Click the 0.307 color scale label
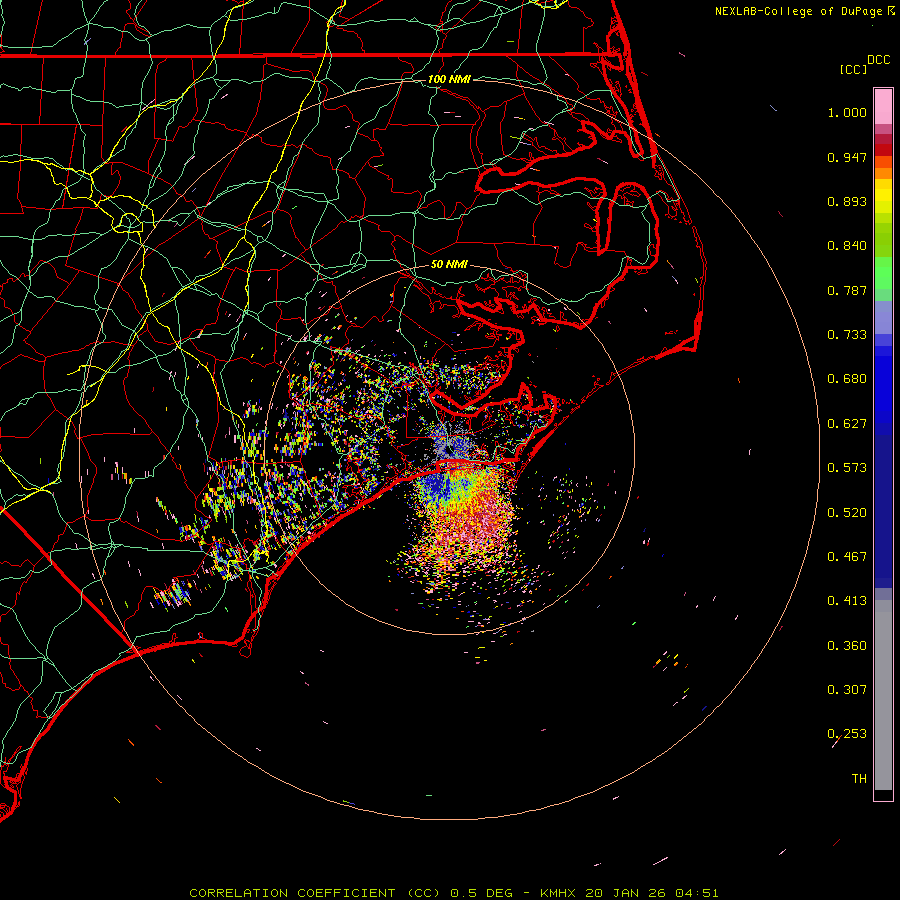Viewport: 900px width, 900px height. 847,690
